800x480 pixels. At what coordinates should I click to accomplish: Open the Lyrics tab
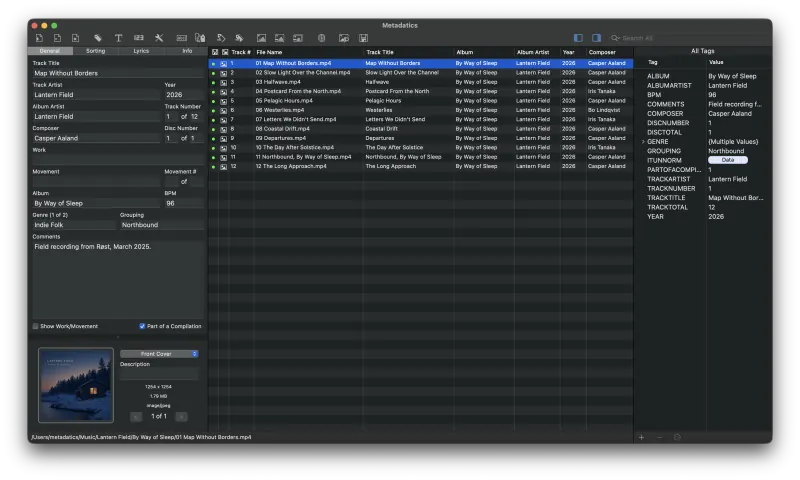pyautogui.click(x=141, y=51)
